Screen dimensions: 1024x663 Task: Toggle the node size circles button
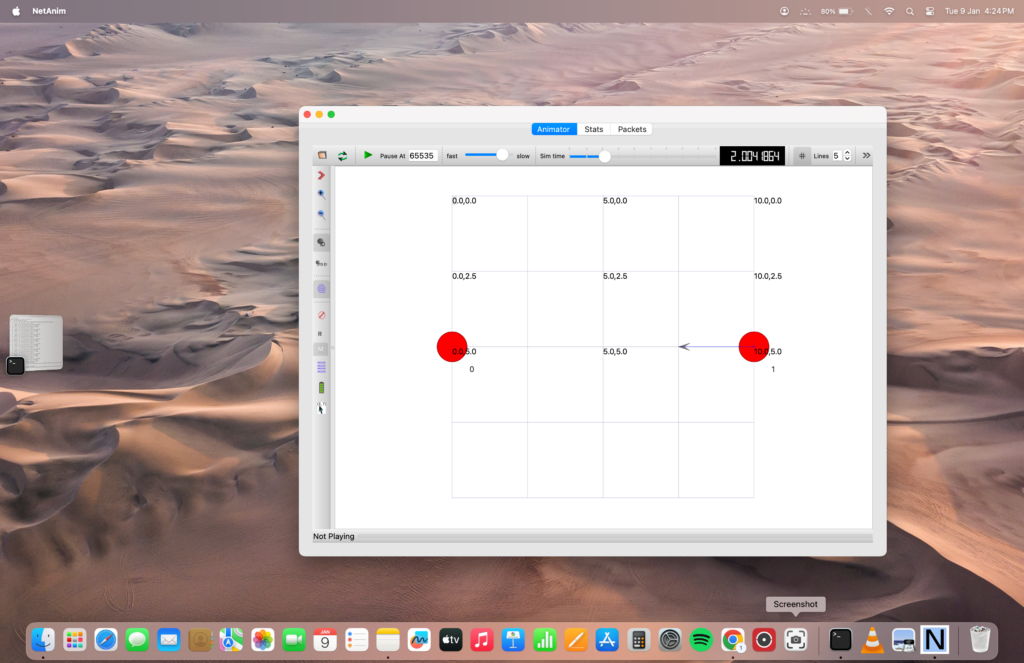321,243
